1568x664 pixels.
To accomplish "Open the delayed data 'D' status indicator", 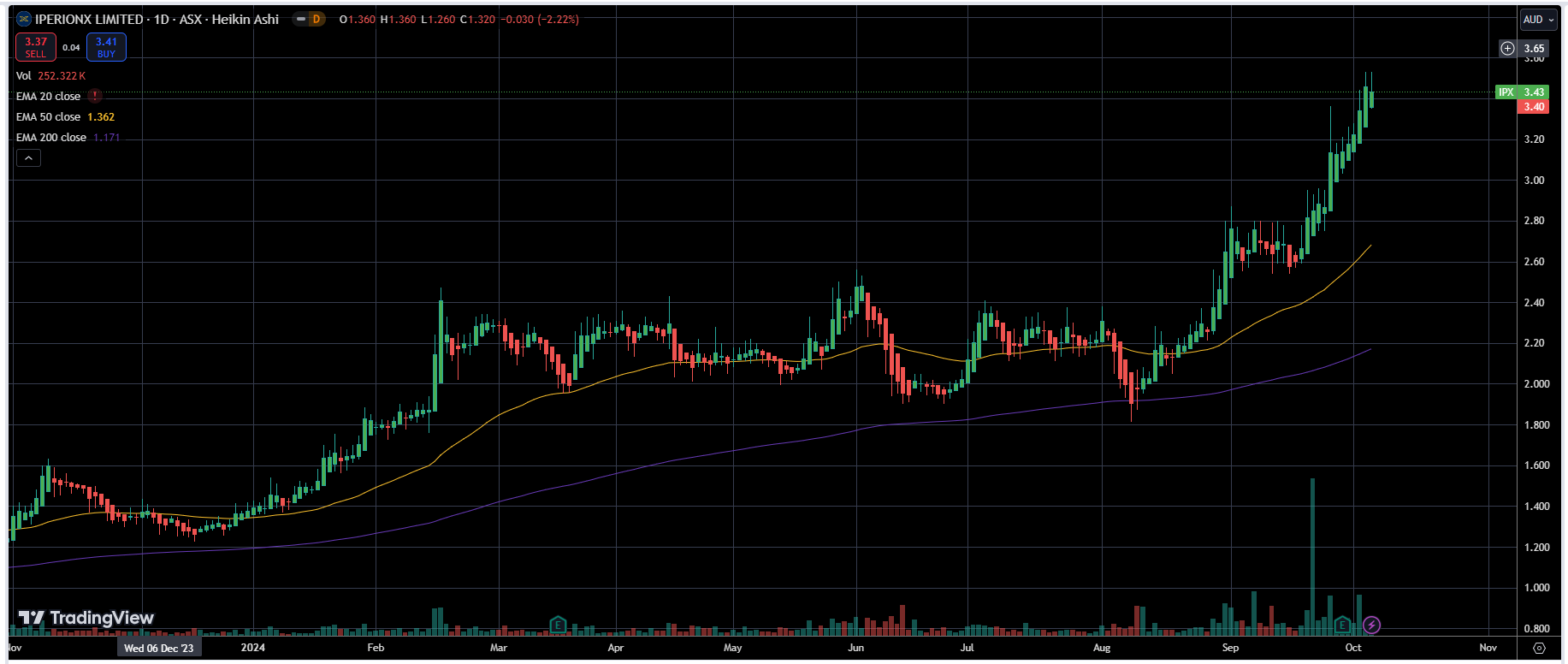I will pos(316,19).
